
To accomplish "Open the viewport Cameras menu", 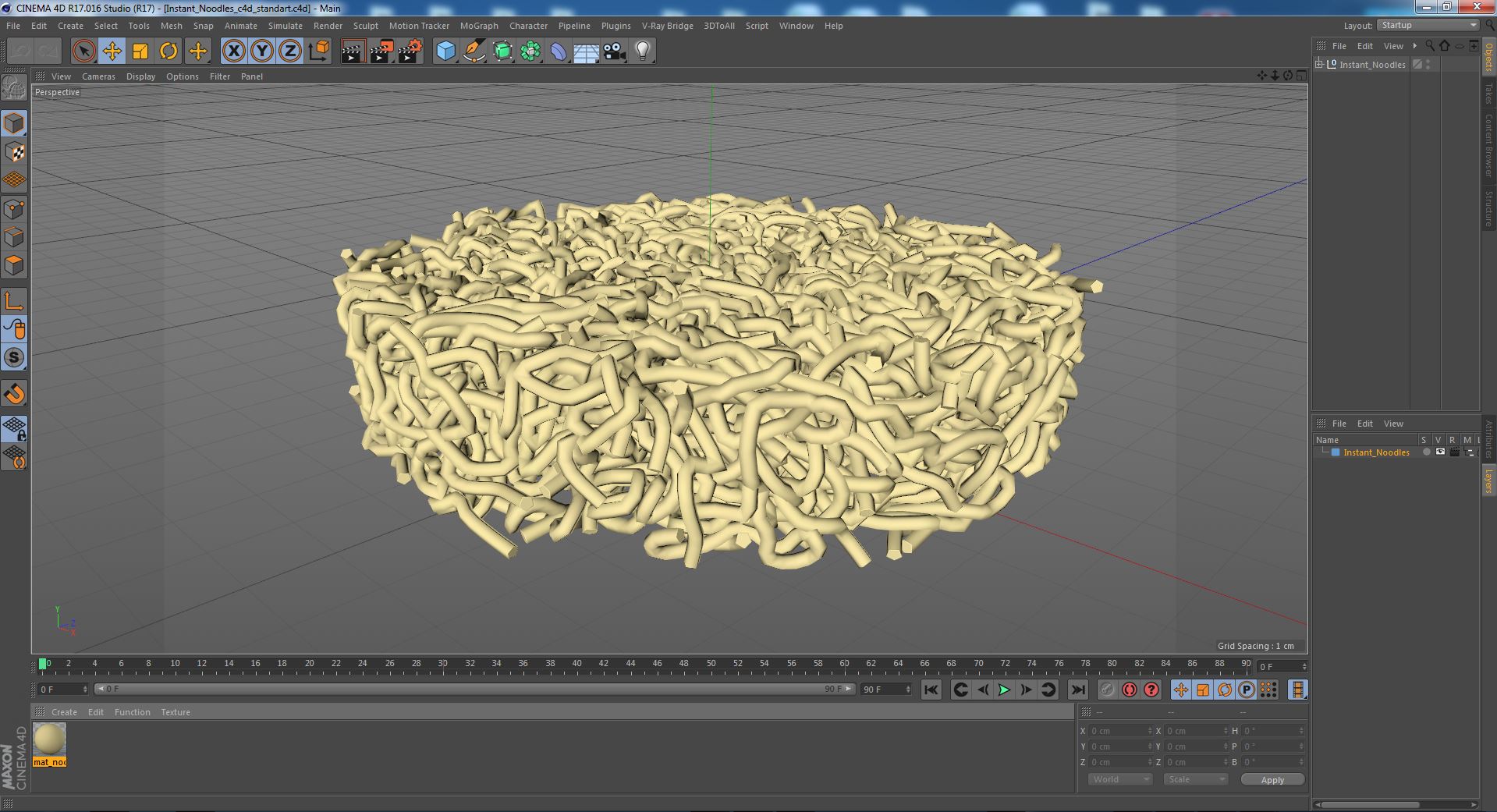I will click(98, 76).
